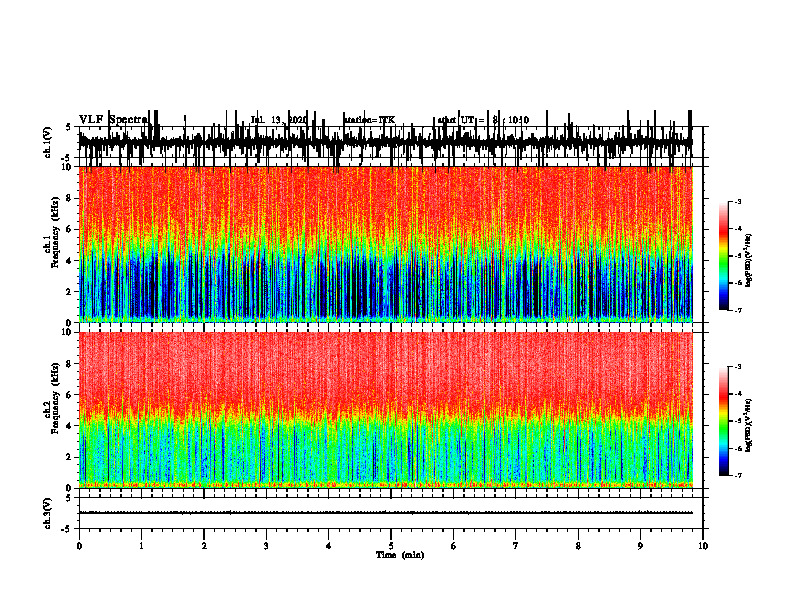This screenshot has width=792, height=612.
Task: Click the '8' tick on the time axis
Action: tap(578, 546)
